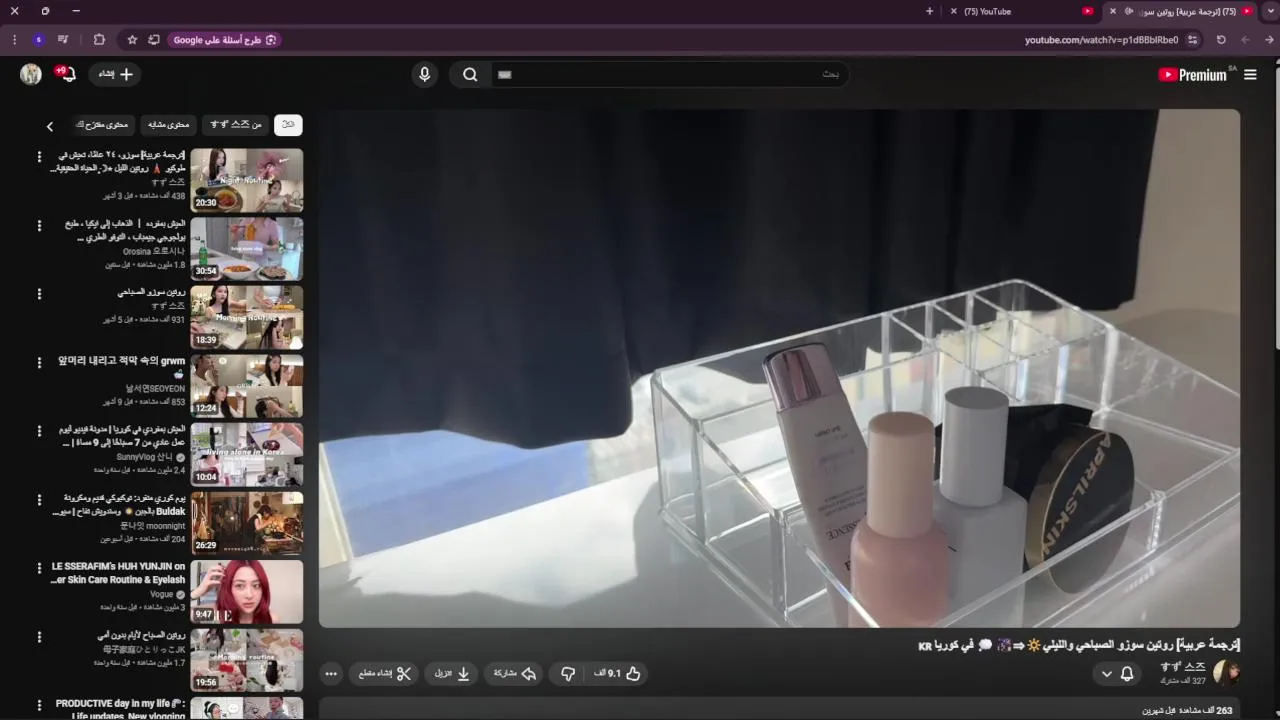
Task: Open options for the 20:30 Night Routine video
Action: click(39, 157)
